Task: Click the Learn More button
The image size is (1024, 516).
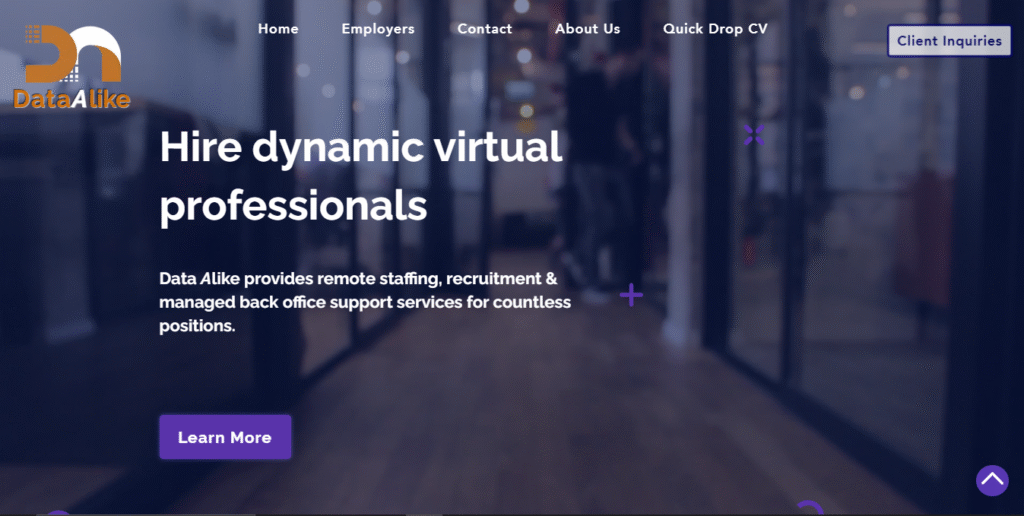Action: 225,437
